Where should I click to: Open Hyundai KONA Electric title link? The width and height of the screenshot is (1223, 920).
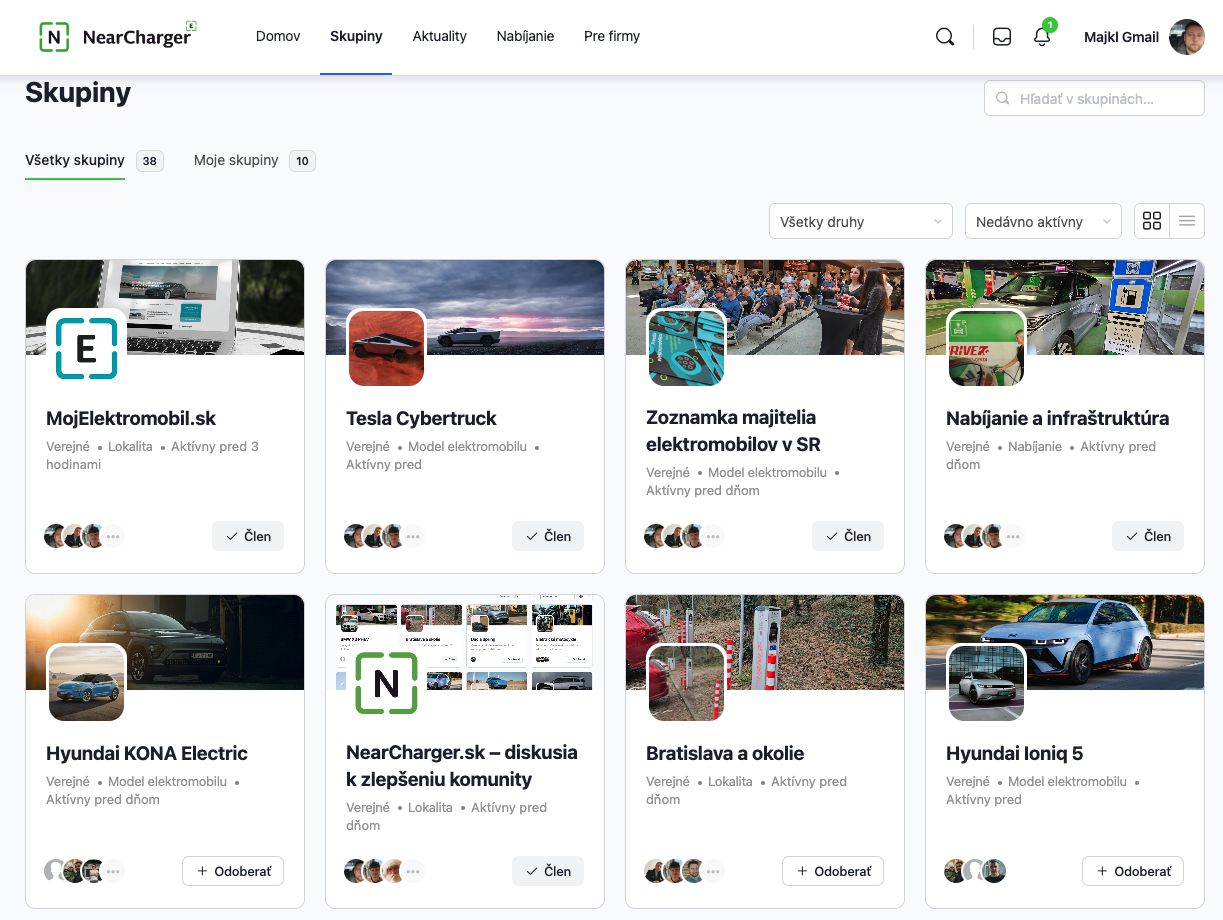tap(147, 753)
